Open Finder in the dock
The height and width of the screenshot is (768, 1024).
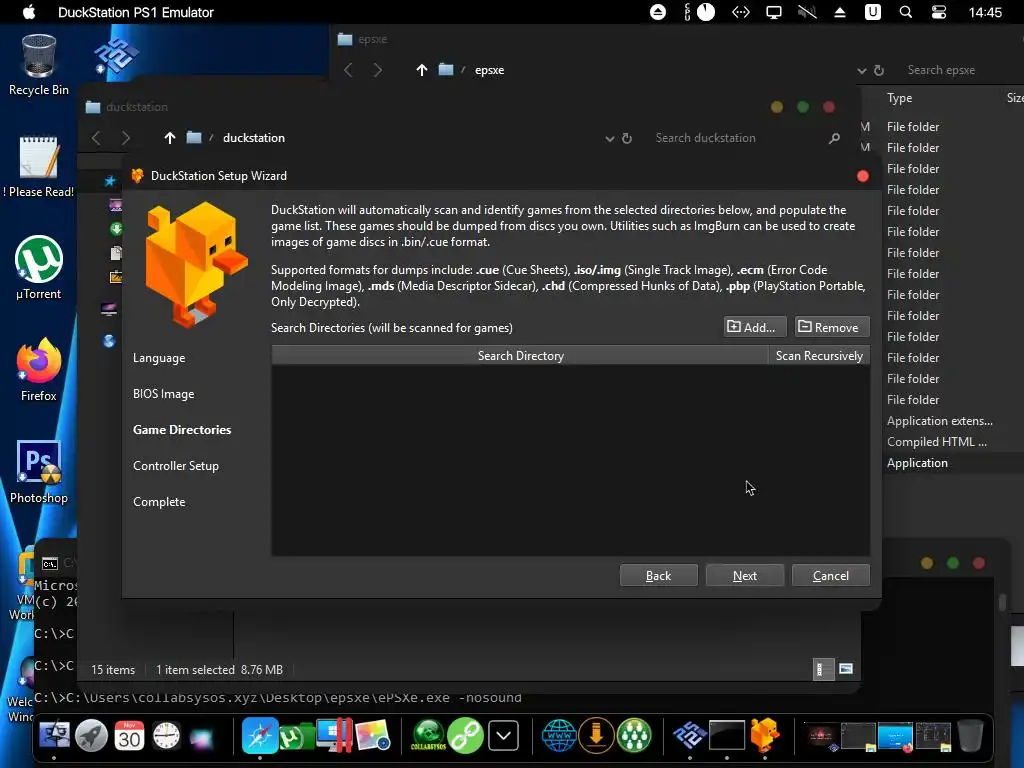(54, 735)
